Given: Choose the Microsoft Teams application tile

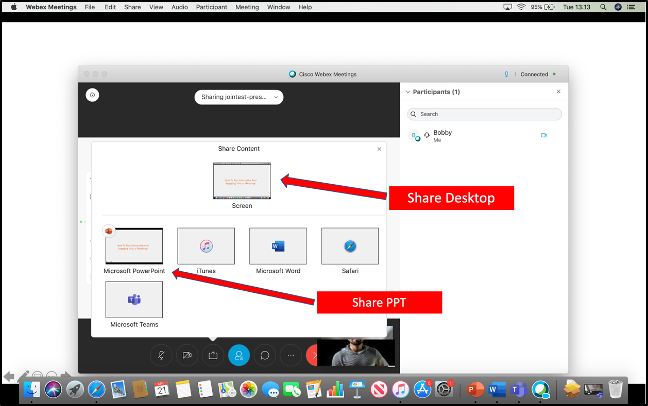Looking at the screenshot, I should click(x=134, y=299).
